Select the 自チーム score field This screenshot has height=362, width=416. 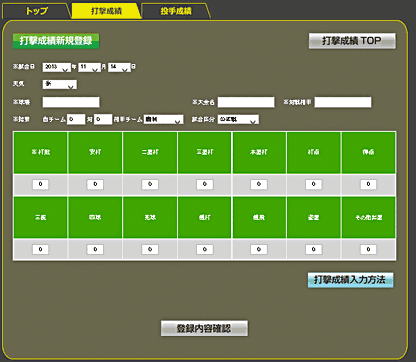(x=76, y=119)
